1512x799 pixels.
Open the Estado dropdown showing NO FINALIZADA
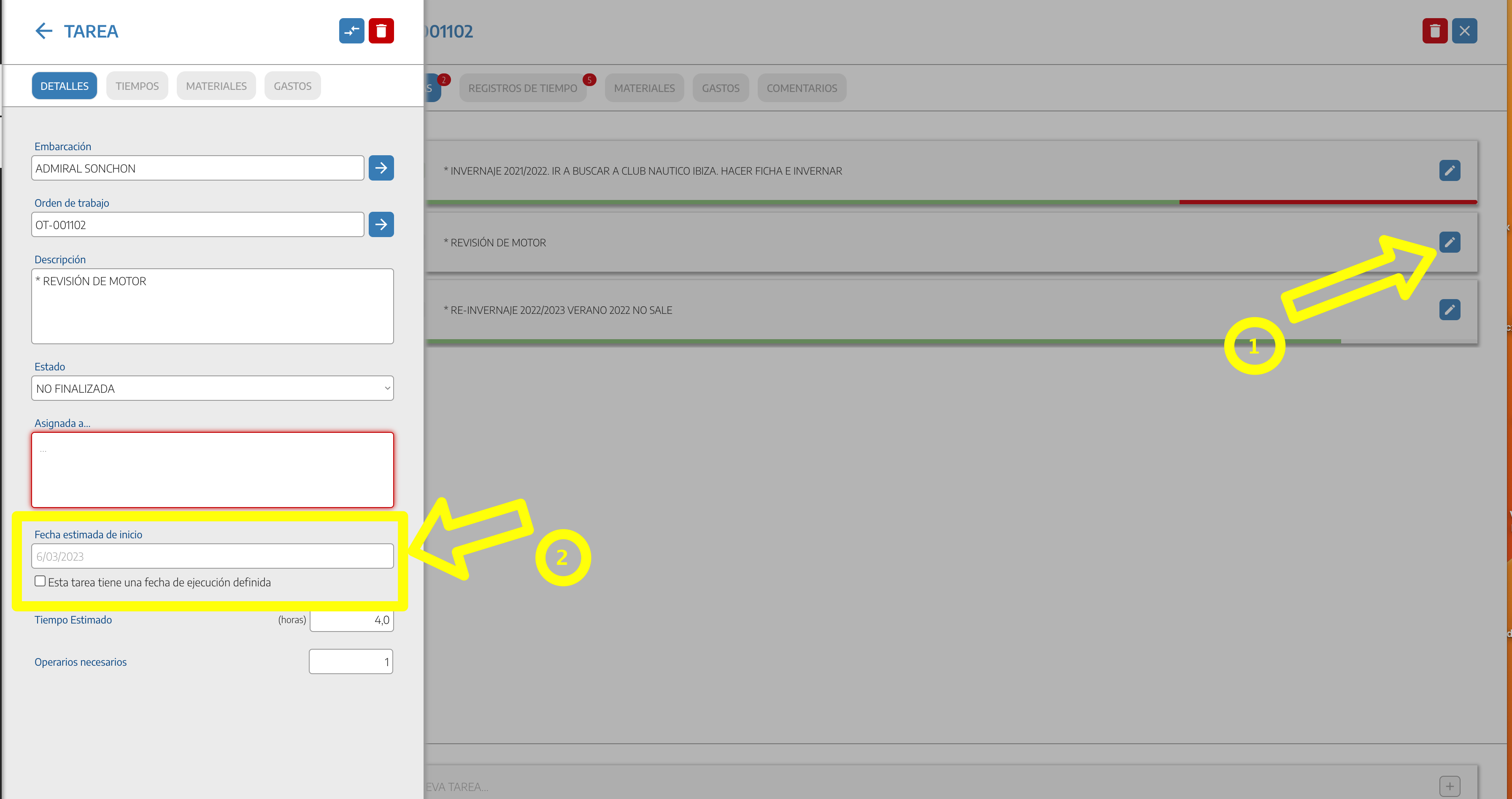(212, 389)
